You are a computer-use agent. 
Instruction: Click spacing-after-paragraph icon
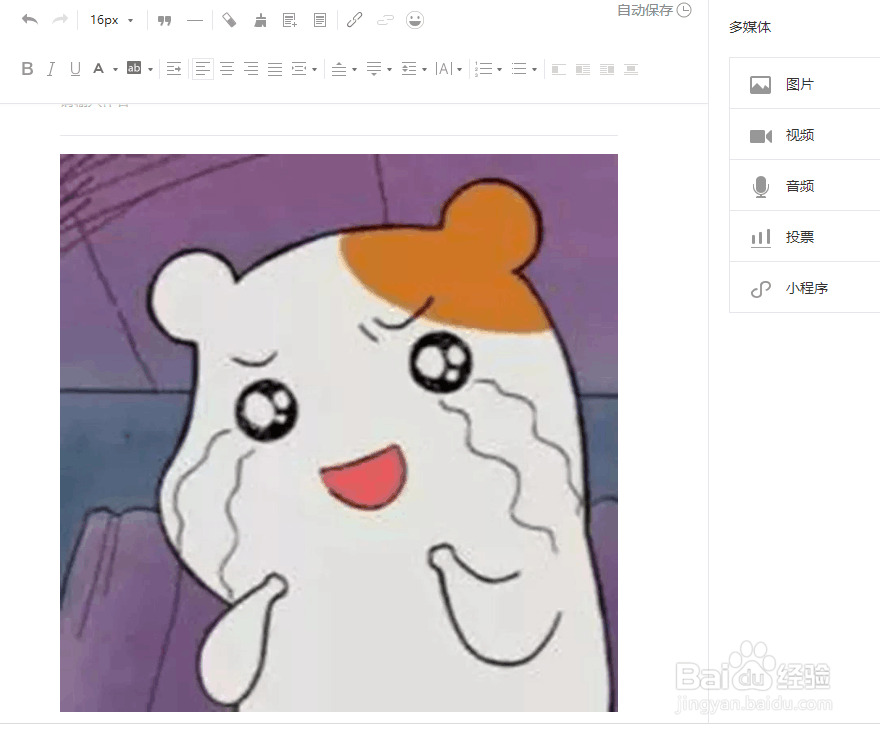click(374, 70)
